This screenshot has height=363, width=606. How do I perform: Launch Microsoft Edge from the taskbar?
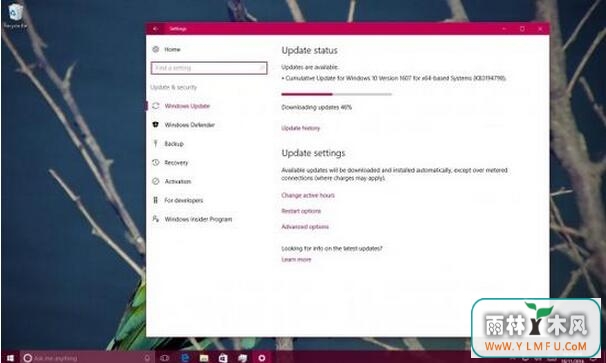point(185,358)
